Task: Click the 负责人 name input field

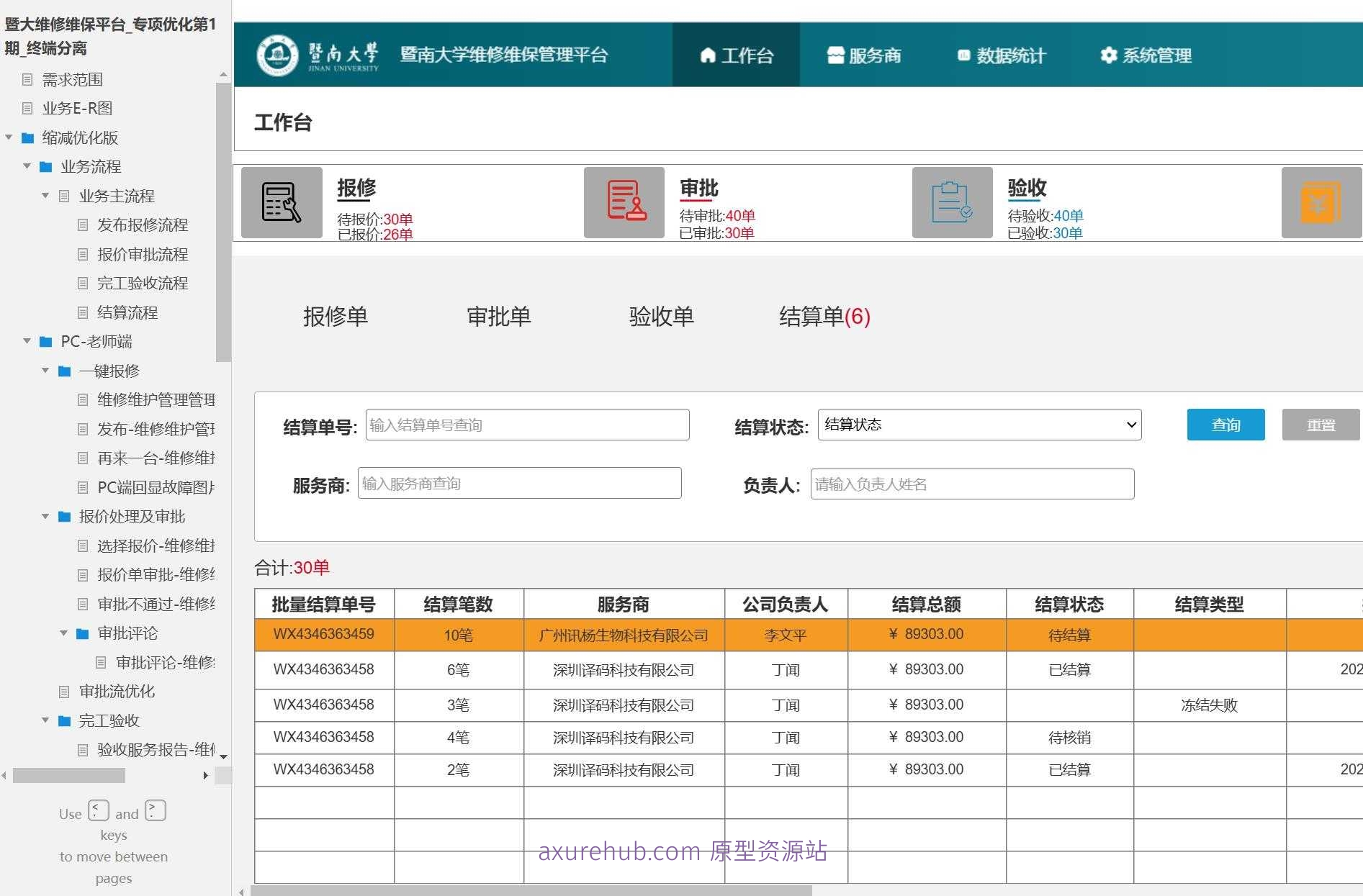Action: point(972,484)
